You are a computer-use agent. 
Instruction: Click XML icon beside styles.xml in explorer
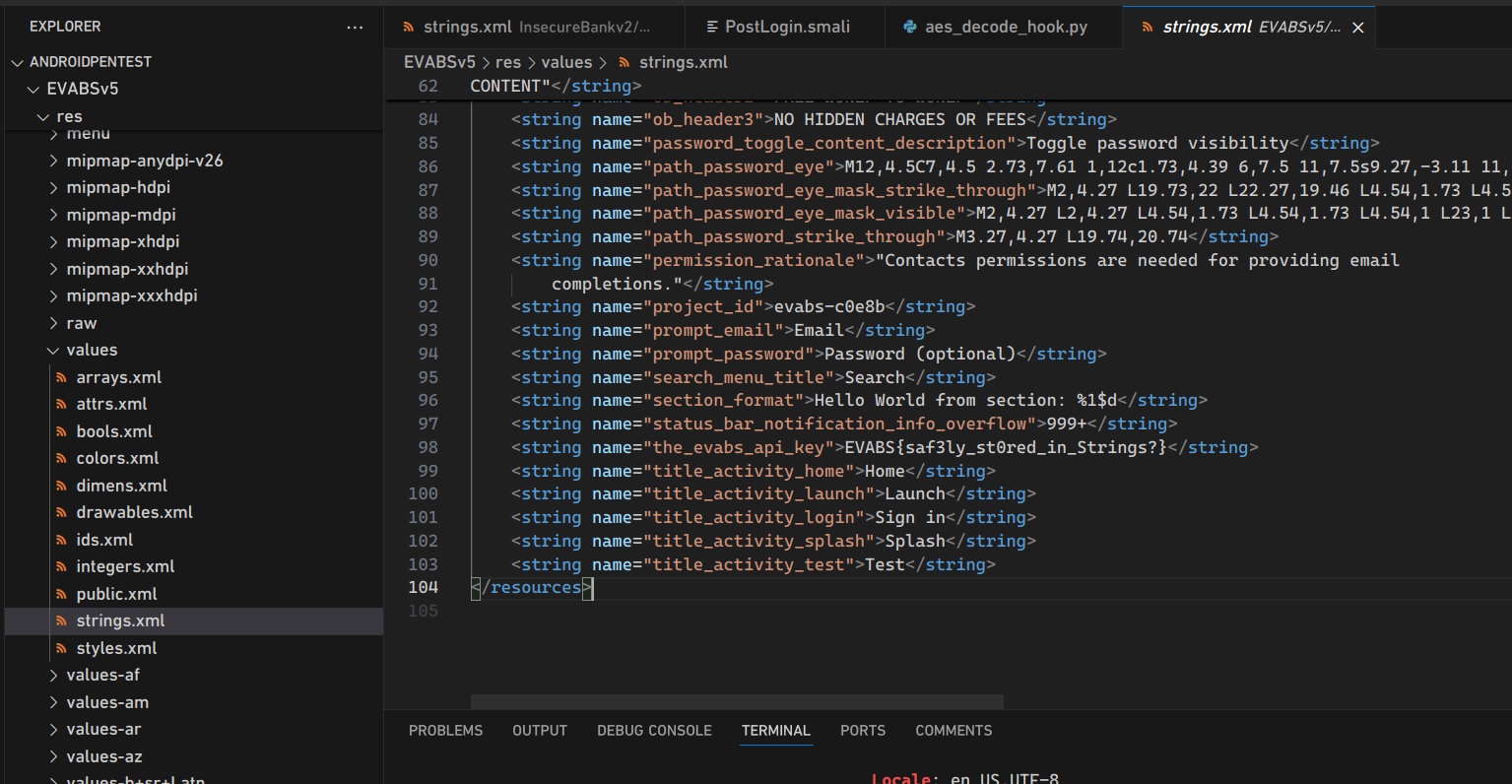(x=62, y=648)
